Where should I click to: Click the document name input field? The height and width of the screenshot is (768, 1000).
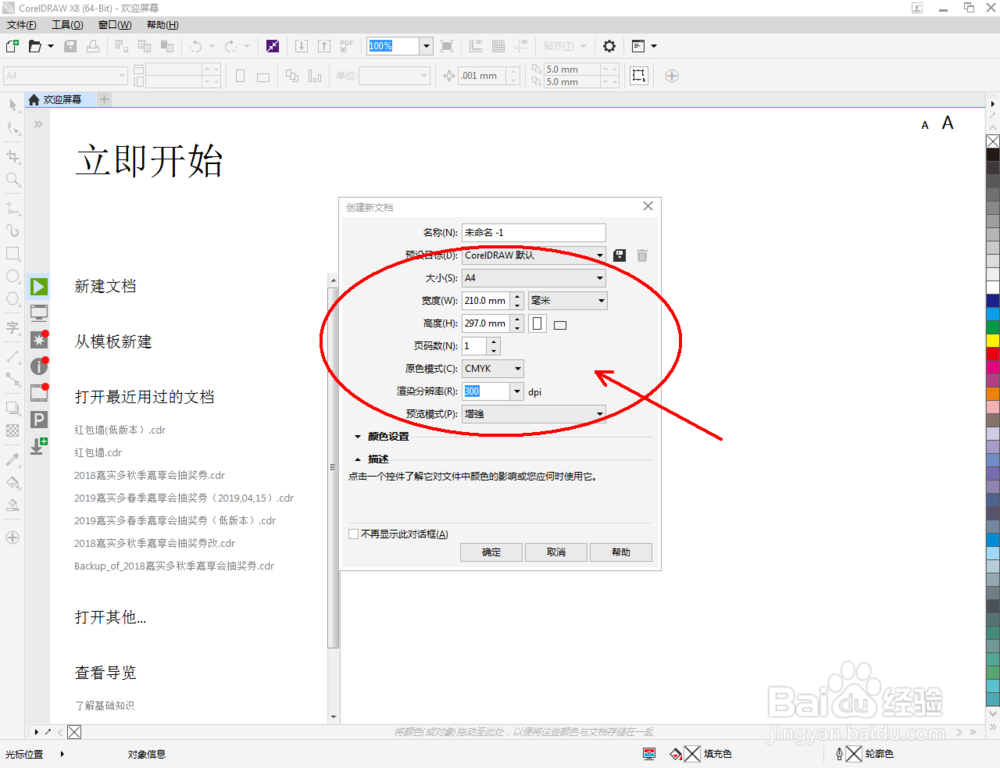(534, 233)
